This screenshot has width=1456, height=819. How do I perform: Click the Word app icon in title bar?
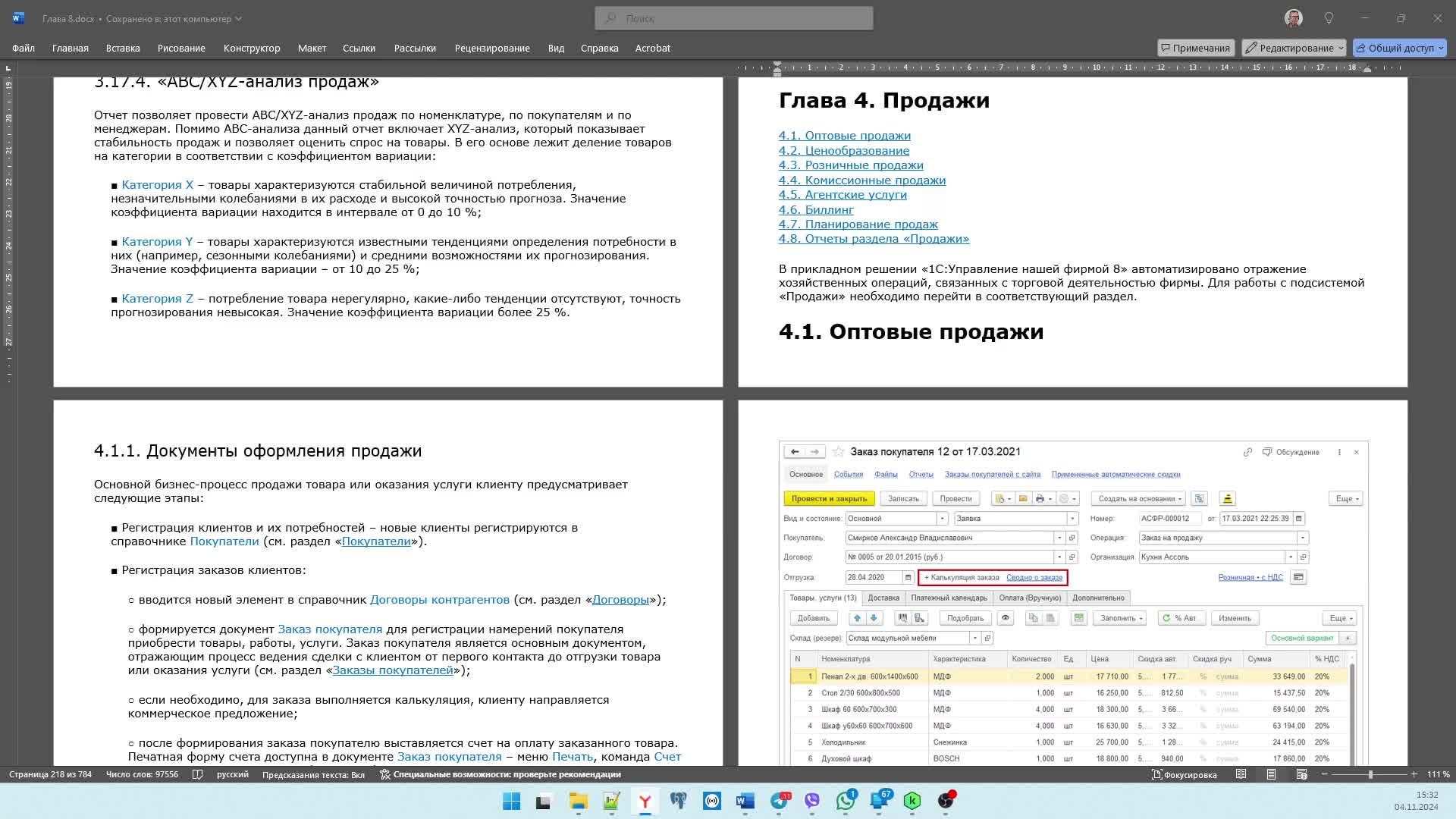coord(18,18)
